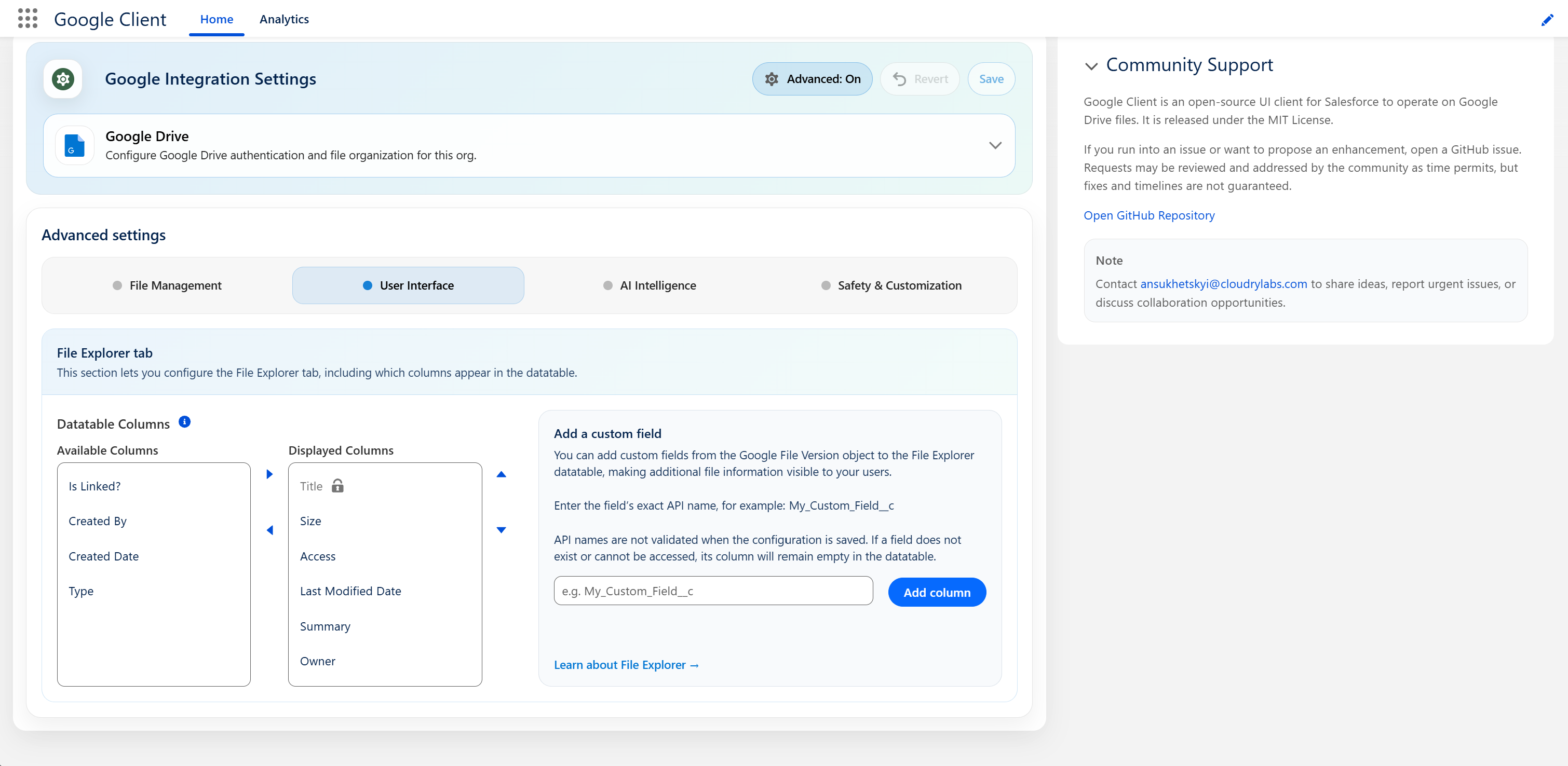Toggle the Advanced: On button
The image size is (1568, 766).
coord(812,79)
